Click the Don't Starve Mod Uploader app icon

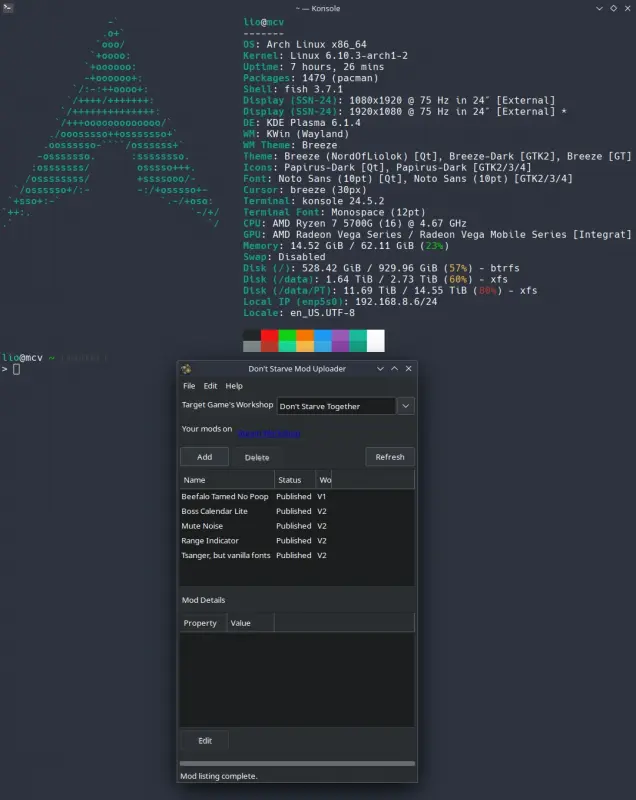click(x=186, y=369)
